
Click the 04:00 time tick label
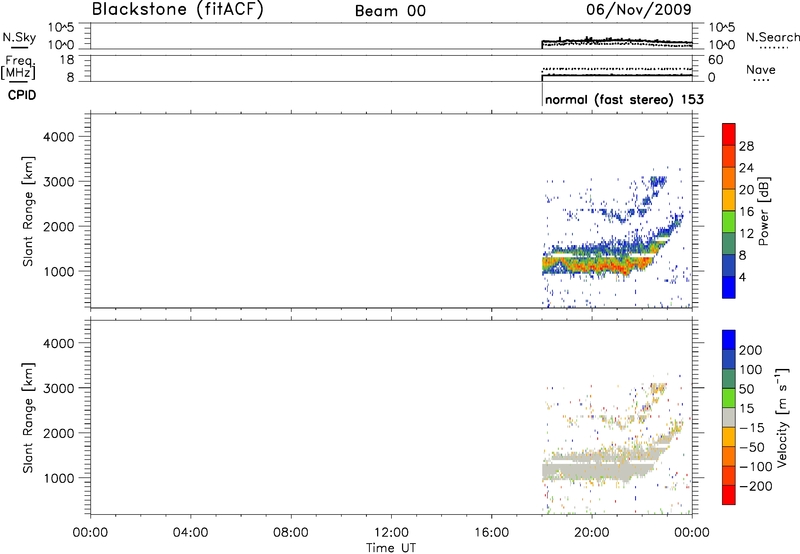[191, 533]
